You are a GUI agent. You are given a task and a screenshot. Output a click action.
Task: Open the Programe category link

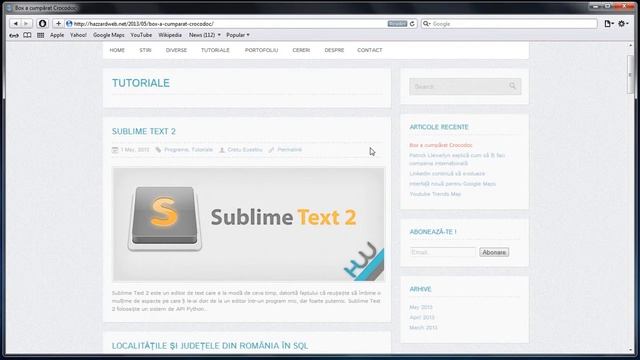click(176, 150)
